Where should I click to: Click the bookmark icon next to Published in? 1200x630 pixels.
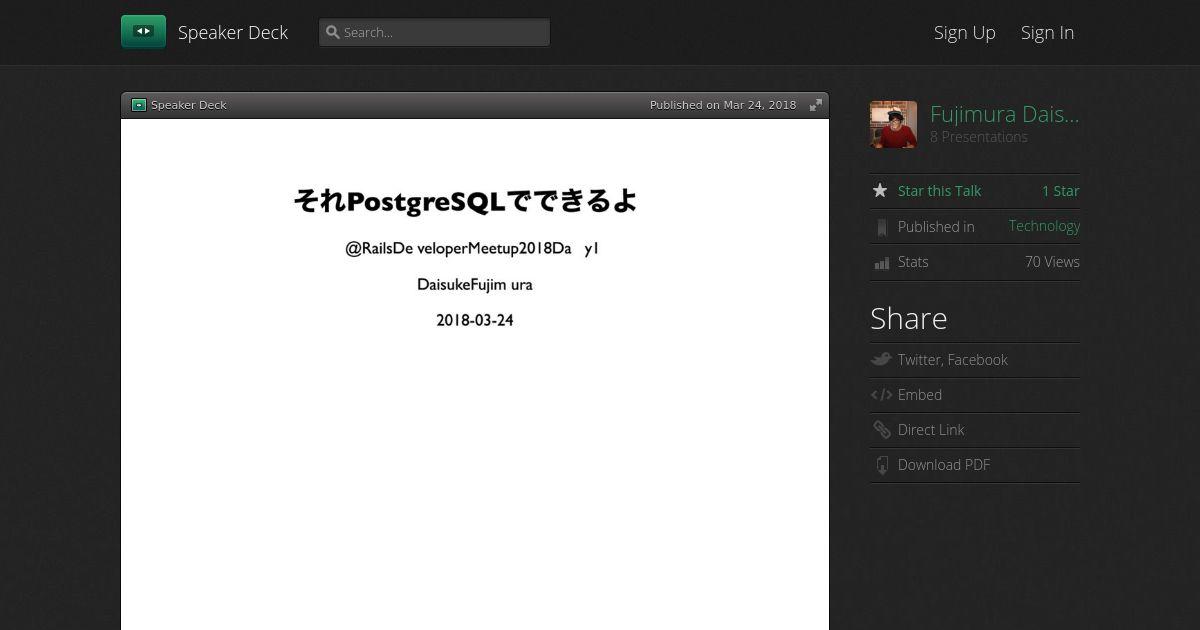(x=881, y=227)
